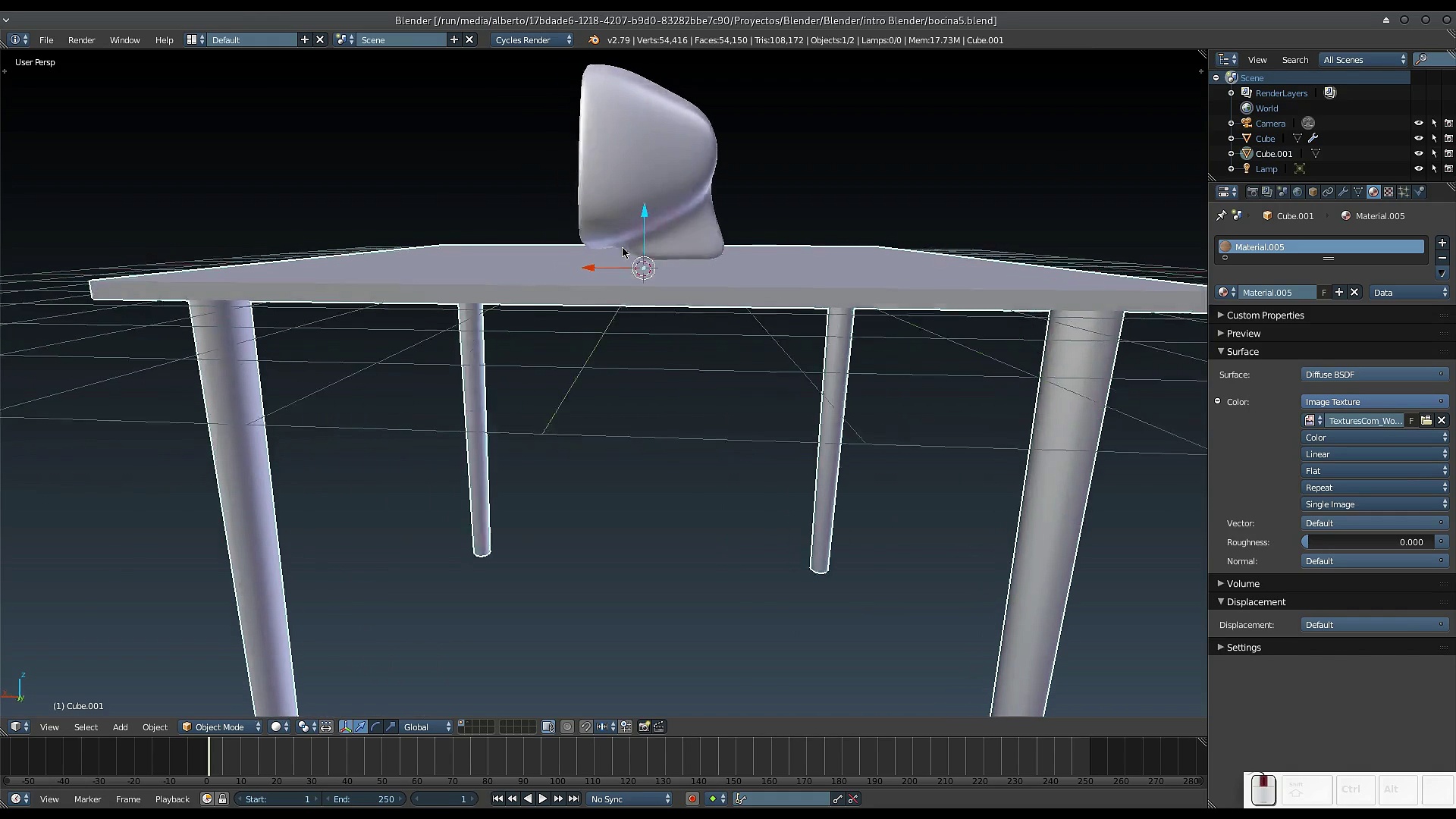Toggle automatic keyframe record button
The image size is (1456, 819).
point(692,799)
